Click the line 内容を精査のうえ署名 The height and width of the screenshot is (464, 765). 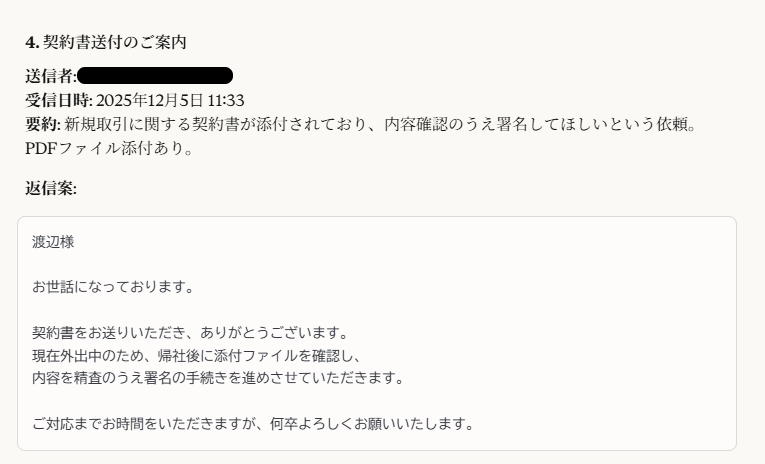(218, 378)
